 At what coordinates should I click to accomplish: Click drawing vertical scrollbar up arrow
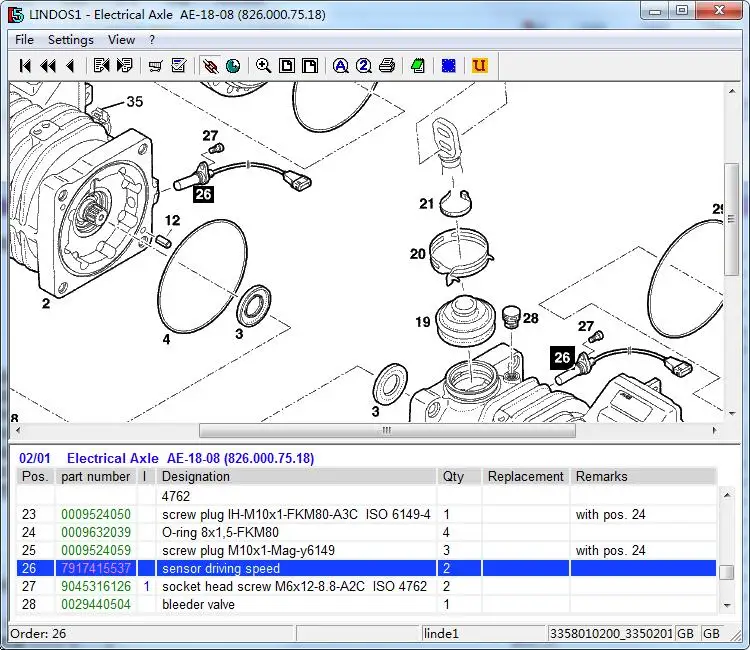coord(732,91)
